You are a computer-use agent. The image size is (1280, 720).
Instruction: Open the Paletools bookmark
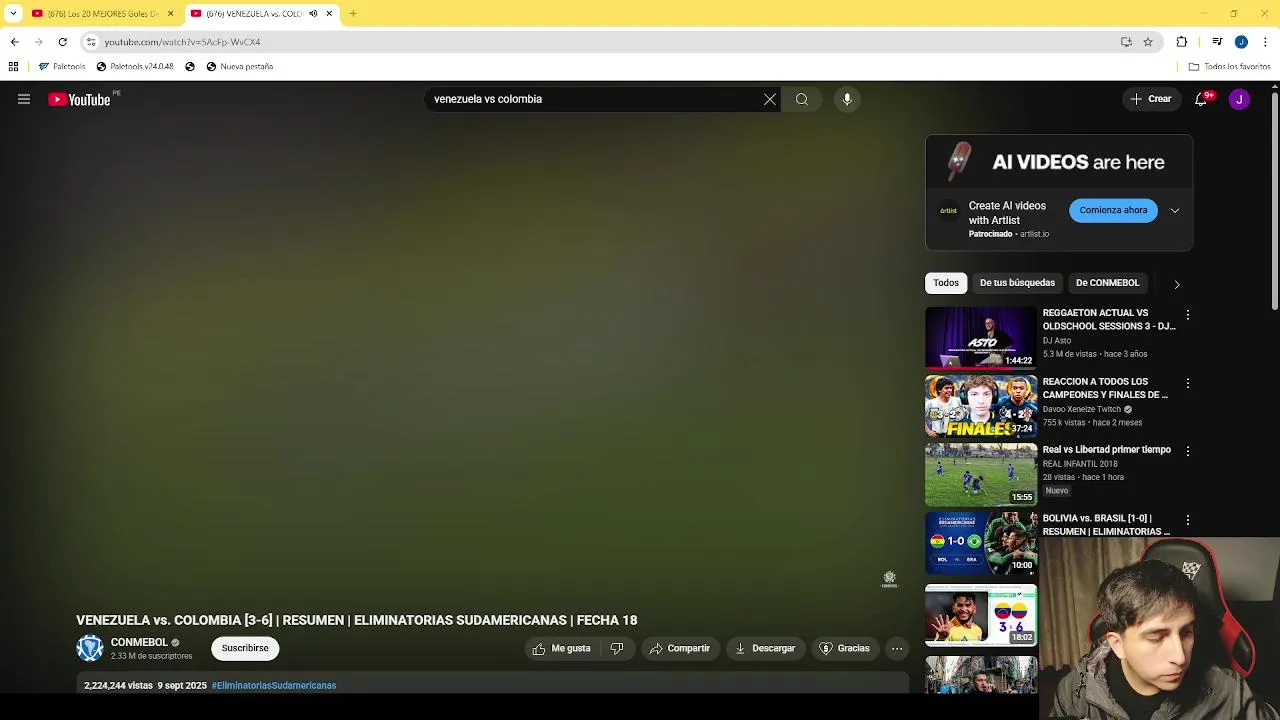[62, 67]
